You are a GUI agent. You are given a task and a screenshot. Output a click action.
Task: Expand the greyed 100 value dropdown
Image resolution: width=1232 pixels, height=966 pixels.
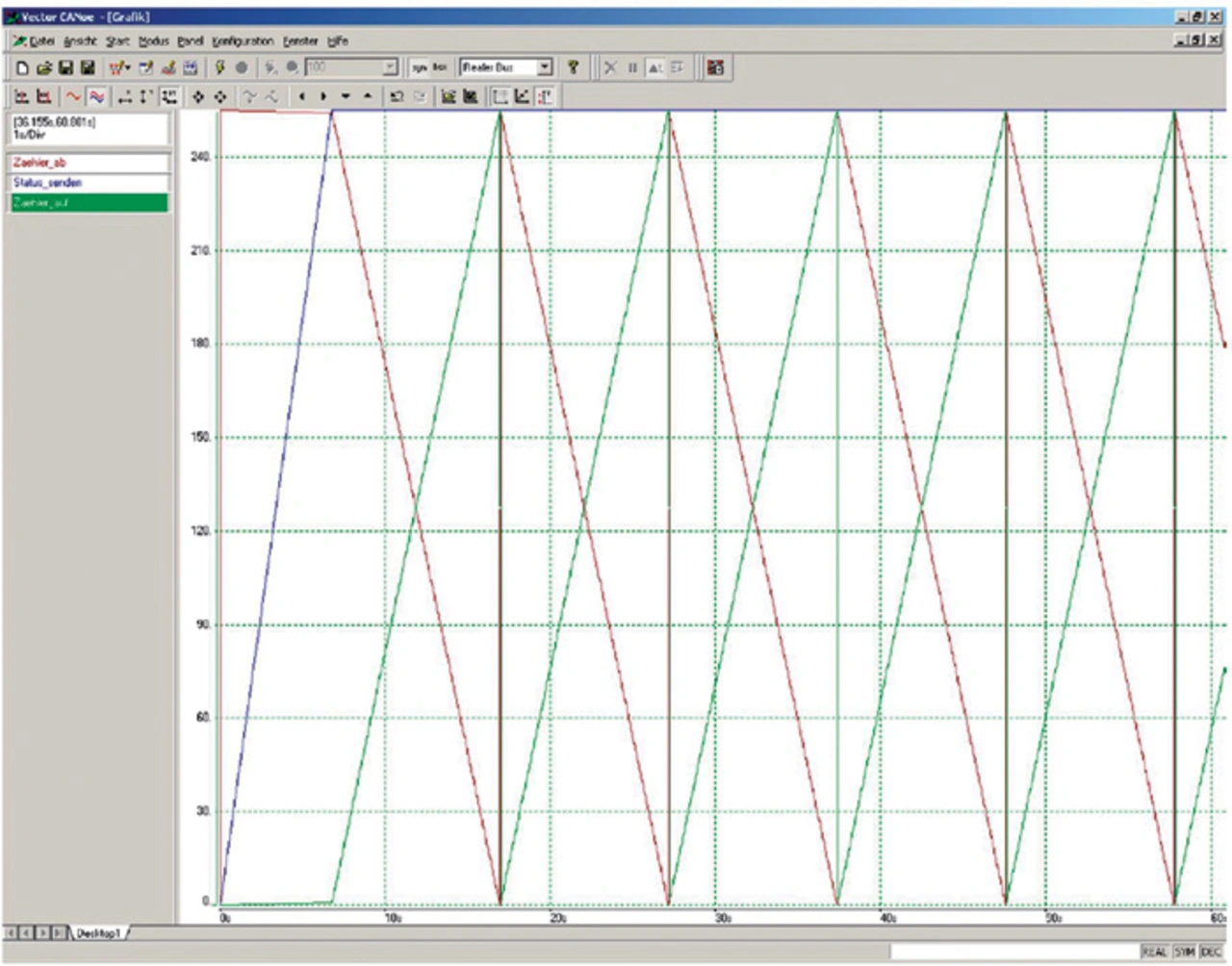(390, 67)
